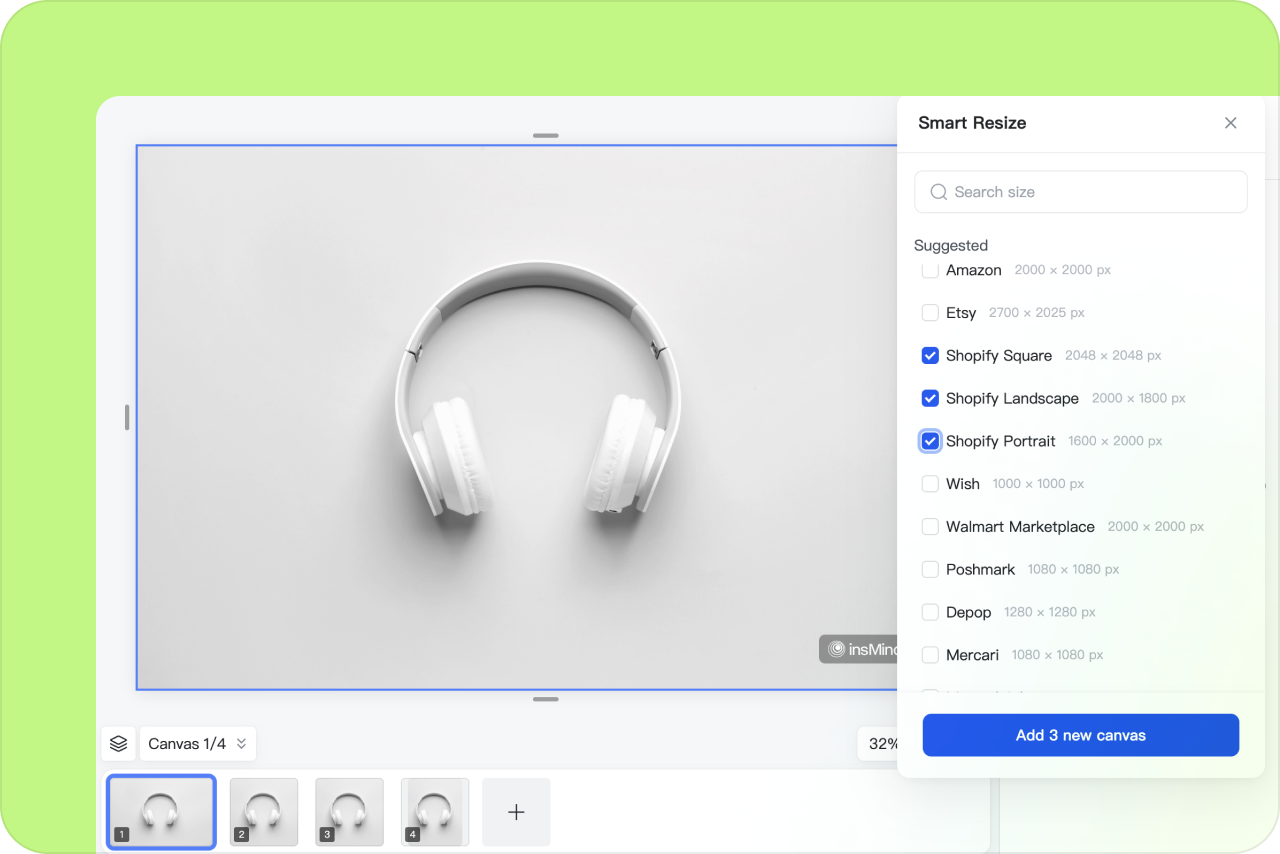The height and width of the screenshot is (854, 1280).
Task: Click the left edge resize handle of the canvas
Action: pyautogui.click(x=127, y=417)
